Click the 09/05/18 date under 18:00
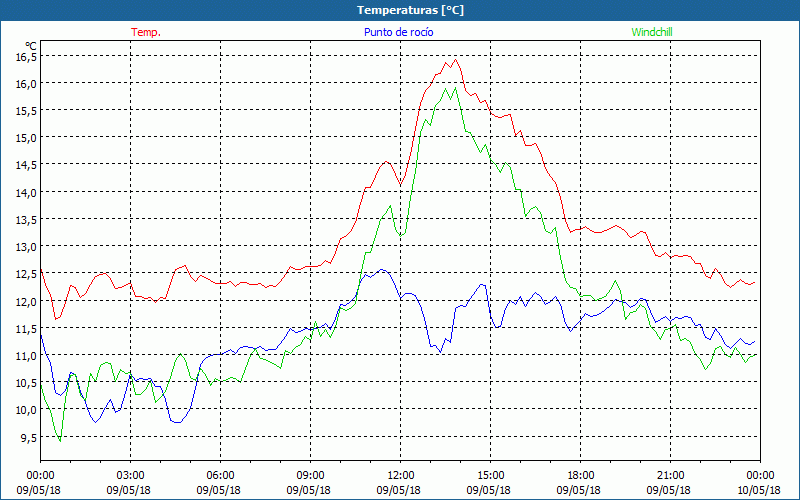The height and width of the screenshot is (500, 800). point(579,490)
